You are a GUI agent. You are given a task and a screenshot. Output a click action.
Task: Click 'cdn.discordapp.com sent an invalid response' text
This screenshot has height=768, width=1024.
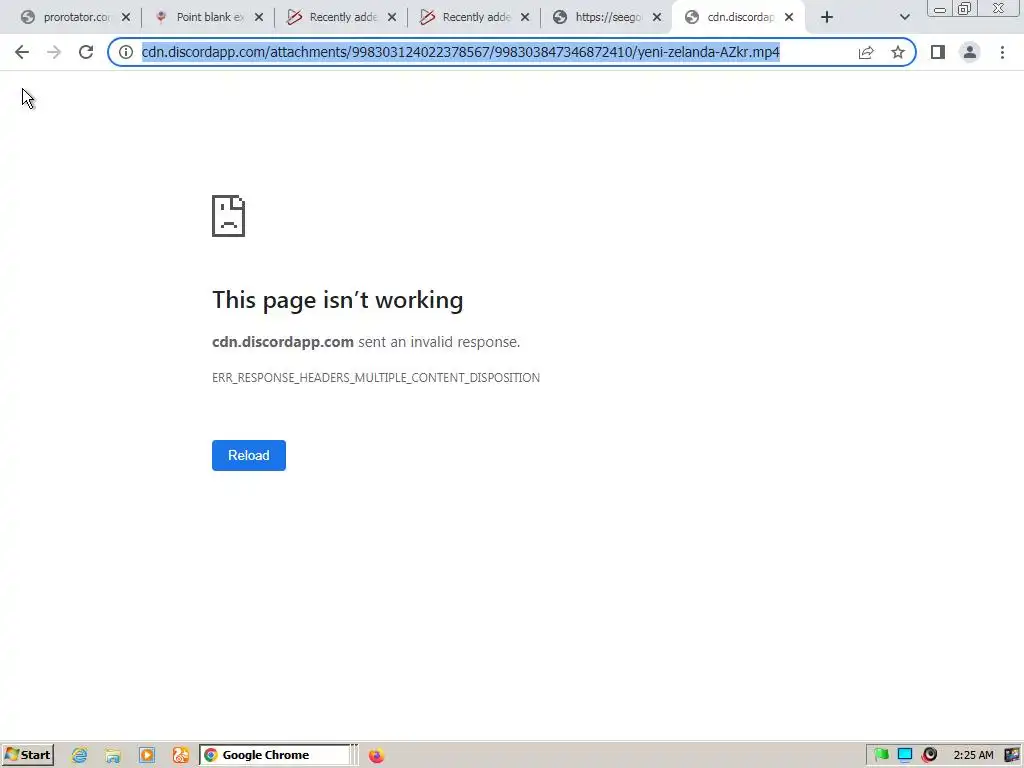coord(366,342)
